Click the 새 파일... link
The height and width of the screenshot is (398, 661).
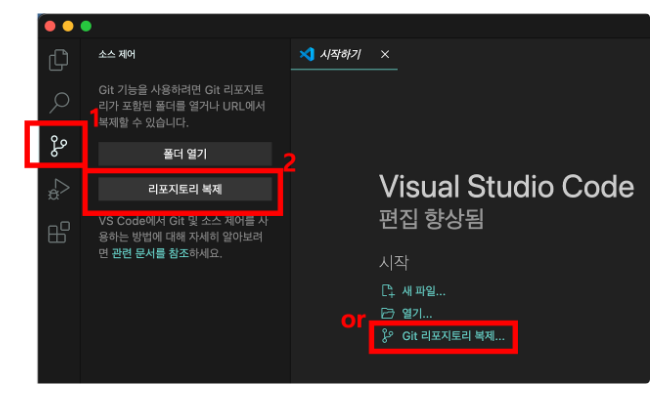coord(424,291)
